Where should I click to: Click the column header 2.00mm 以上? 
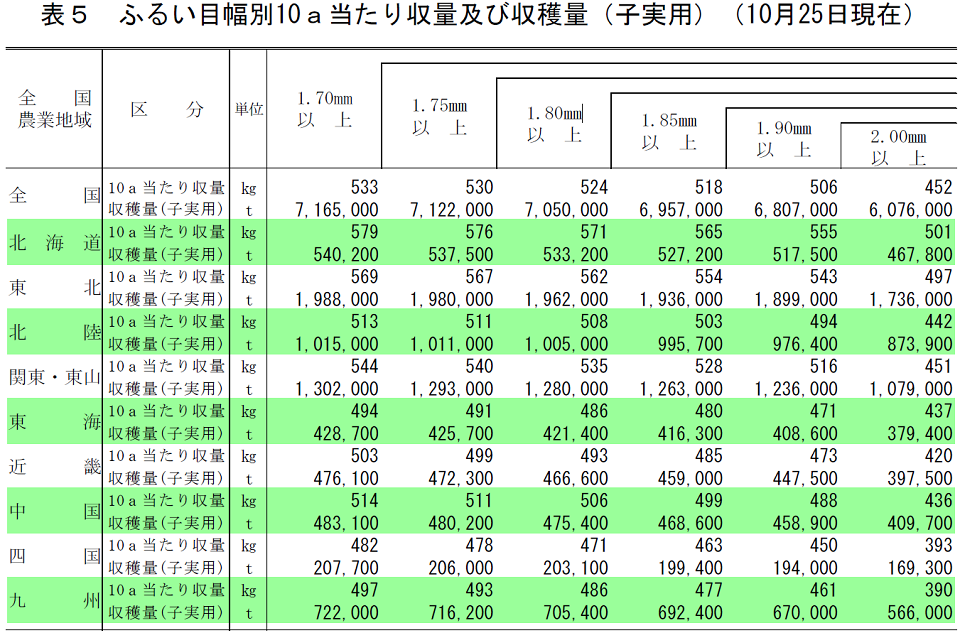898,147
